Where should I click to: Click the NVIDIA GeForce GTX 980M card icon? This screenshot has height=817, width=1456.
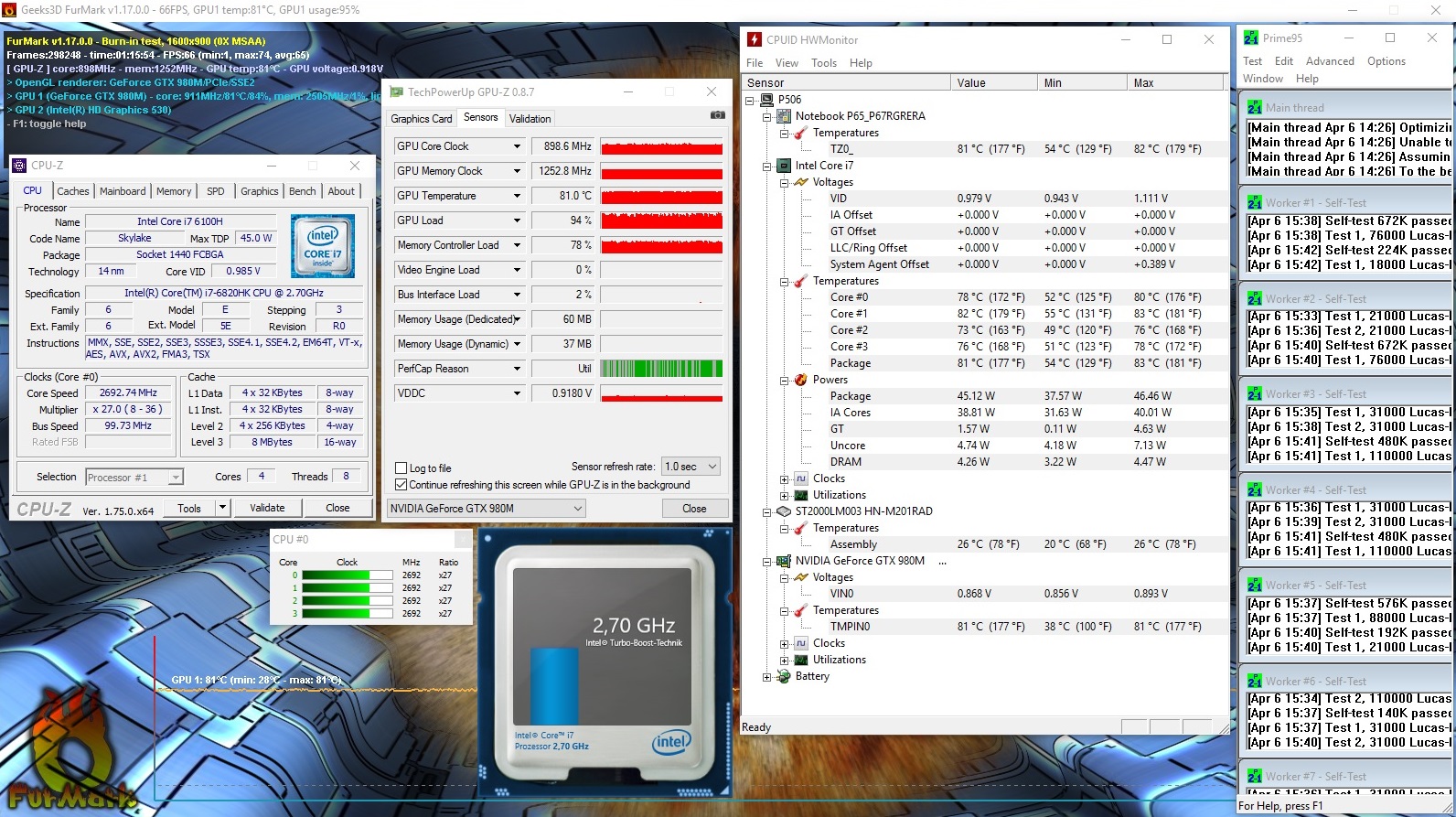[784, 561]
